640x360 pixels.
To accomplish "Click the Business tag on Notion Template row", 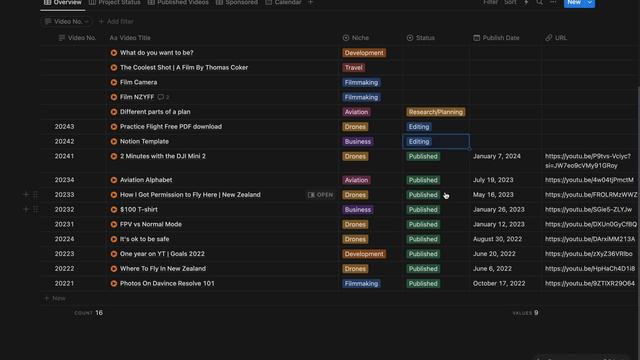I will pos(358,141).
